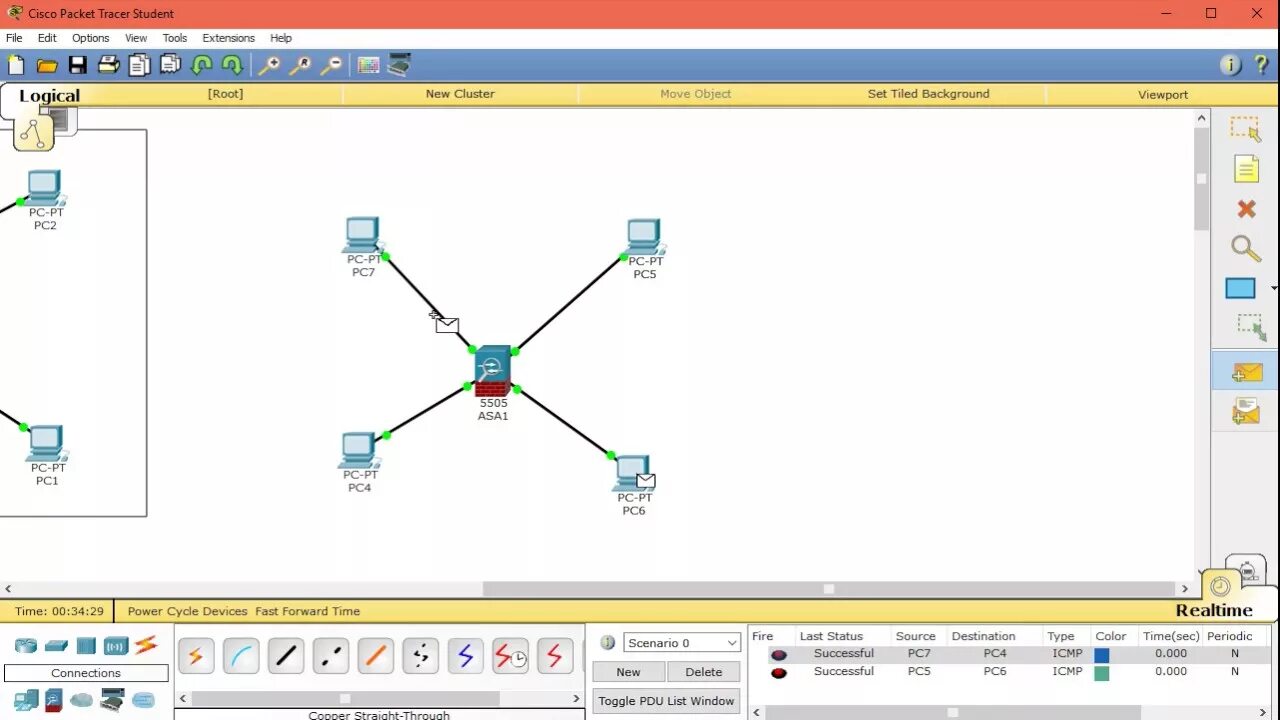Viewport: 1280px width, 720px height.
Task: Pick the automatic connection lightning cable
Action: [x=196, y=656]
